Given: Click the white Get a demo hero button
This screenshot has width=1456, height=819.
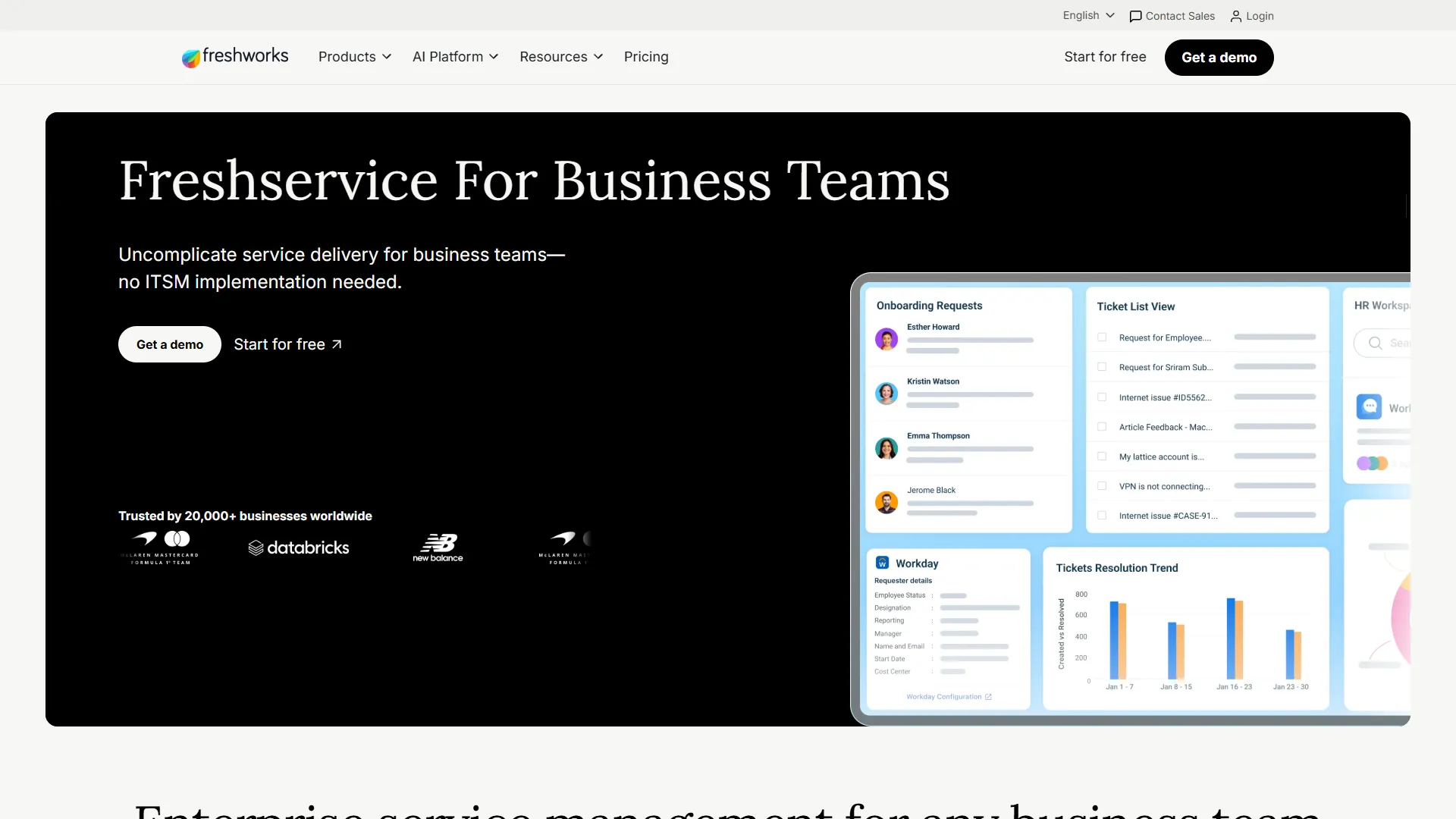Looking at the screenshot, I should pos(170,344).
